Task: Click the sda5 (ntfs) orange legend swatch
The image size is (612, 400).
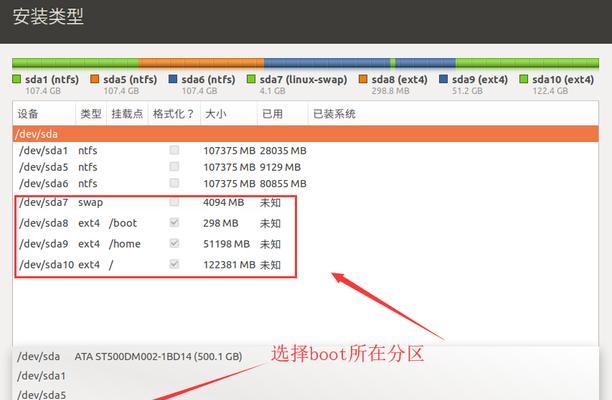Action: pyautogui.click(x=94, y=79)
